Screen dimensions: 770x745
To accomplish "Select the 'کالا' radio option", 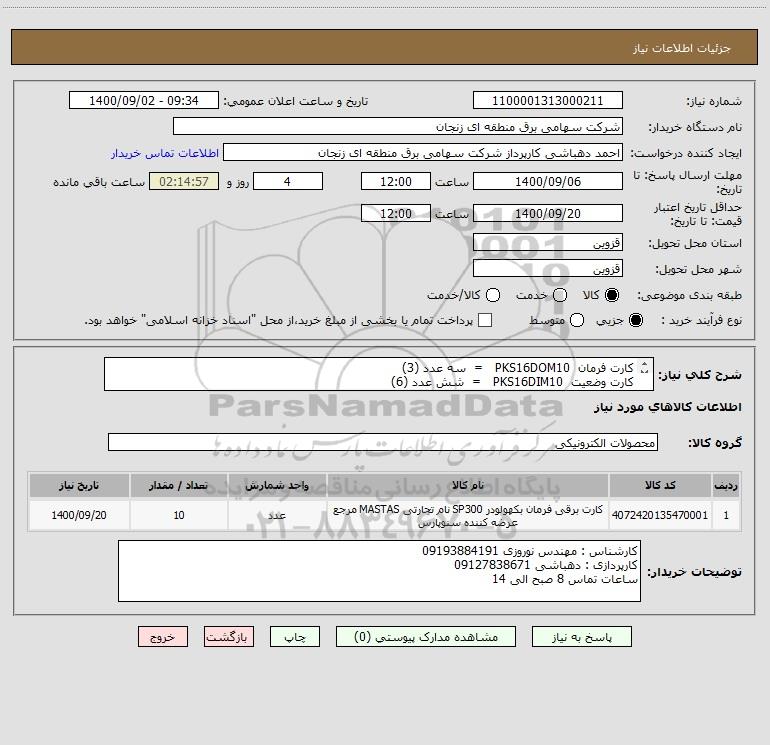I will coord(612,295).
